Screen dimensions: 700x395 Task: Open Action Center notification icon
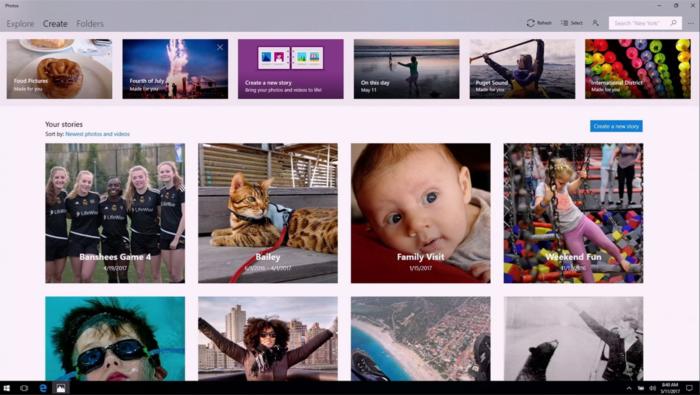pos(690,388)
